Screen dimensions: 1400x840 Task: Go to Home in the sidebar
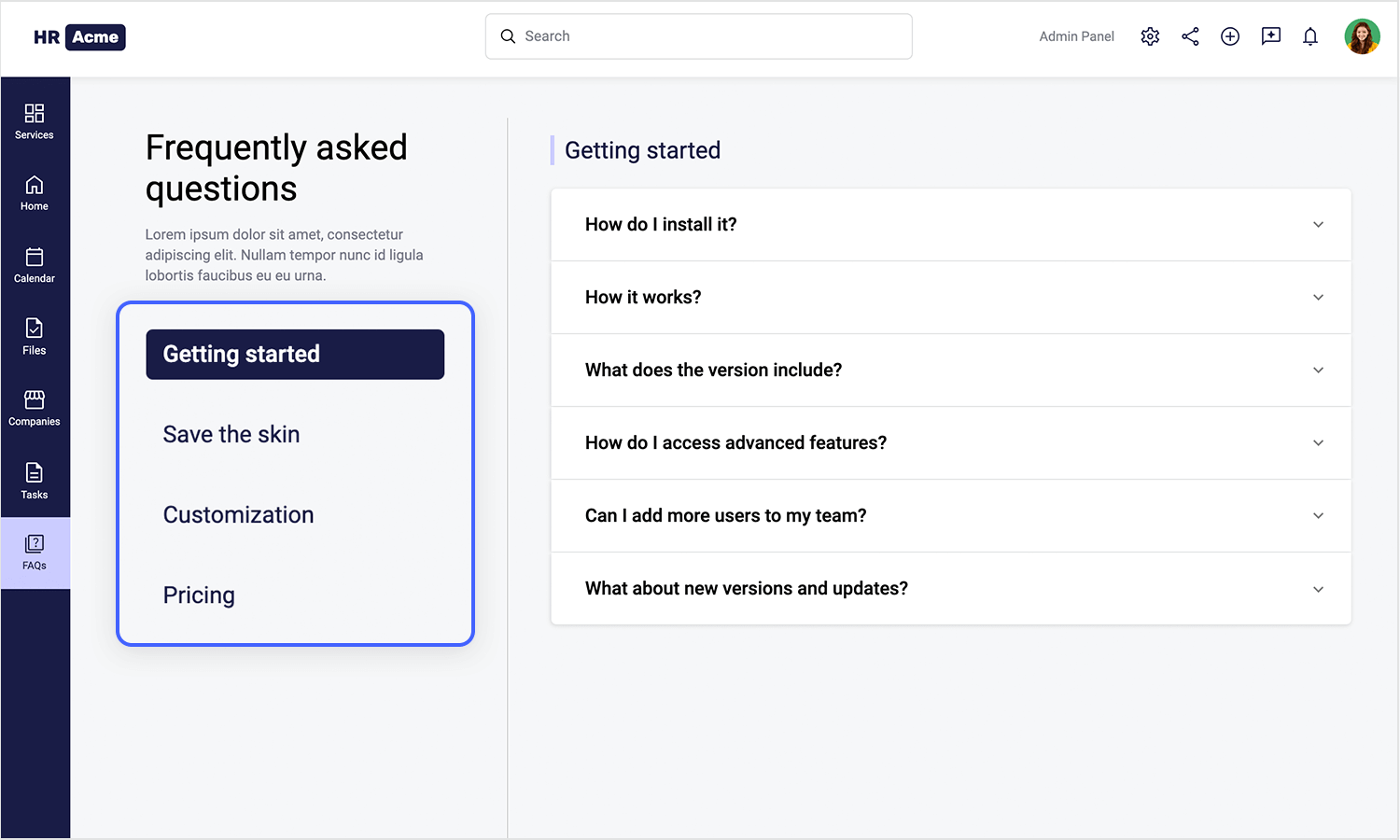(x=35, y=193)
